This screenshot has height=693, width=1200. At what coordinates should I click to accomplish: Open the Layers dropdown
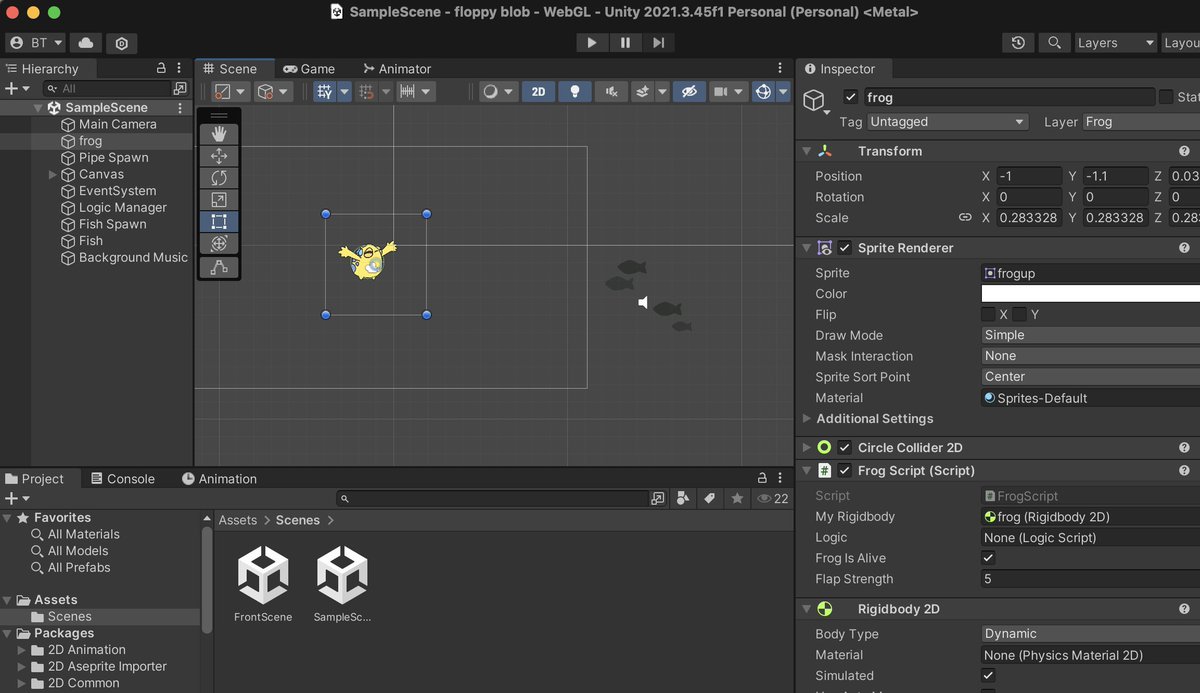point(1115,43)
